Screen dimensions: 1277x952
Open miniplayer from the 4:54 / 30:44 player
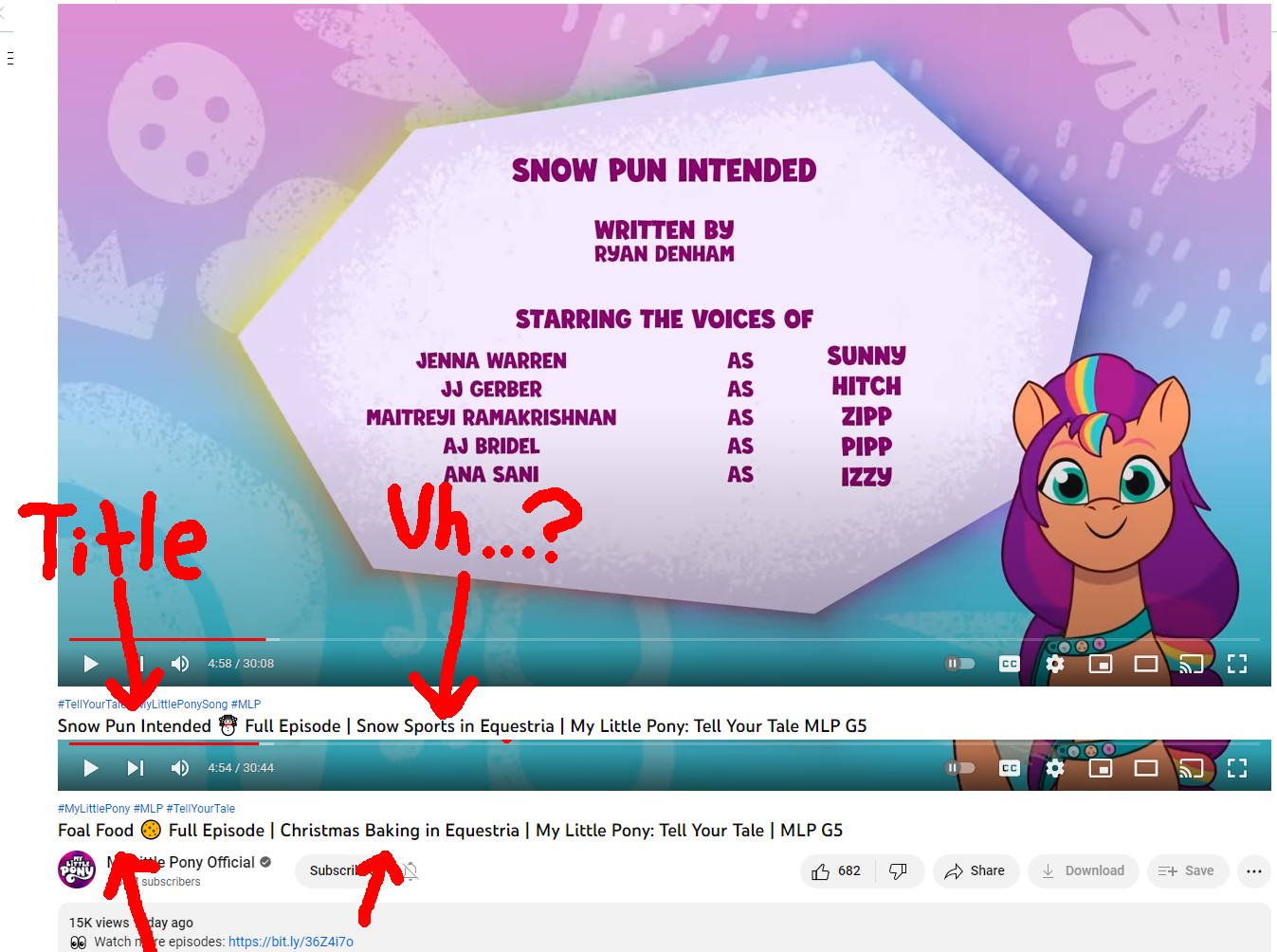click(x=1101, y=768)
